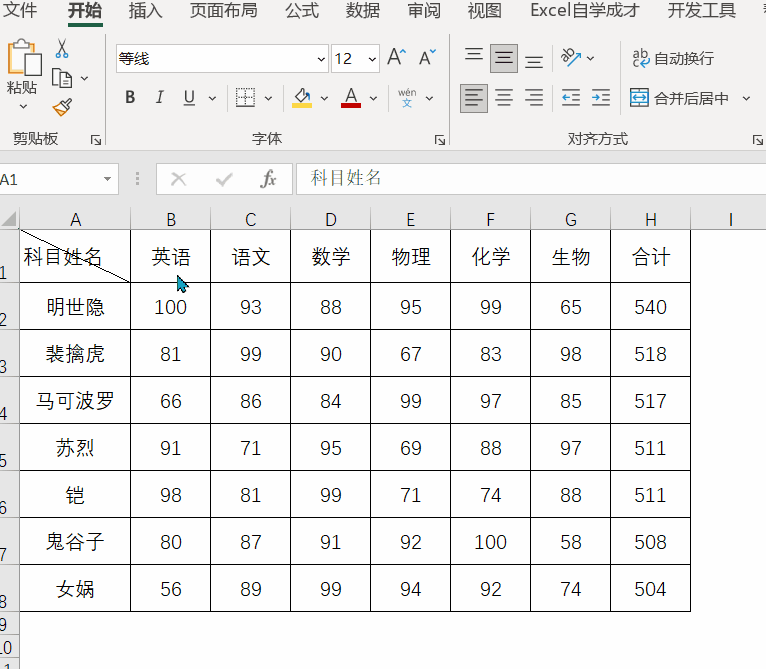Increase indent in alignment group
Image resolution: width=766 pixels, height=669 pixels.
[600, 98]
